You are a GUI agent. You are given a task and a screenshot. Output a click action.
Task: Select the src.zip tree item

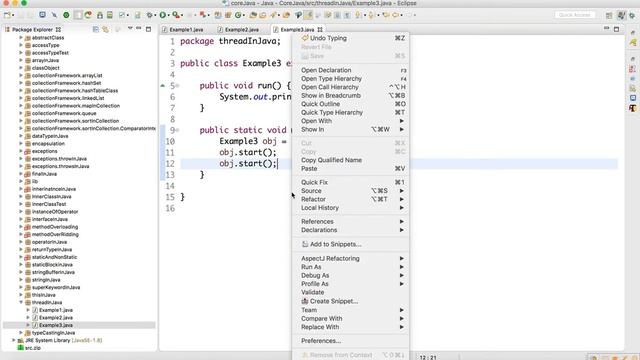click(x=33, y=348)
